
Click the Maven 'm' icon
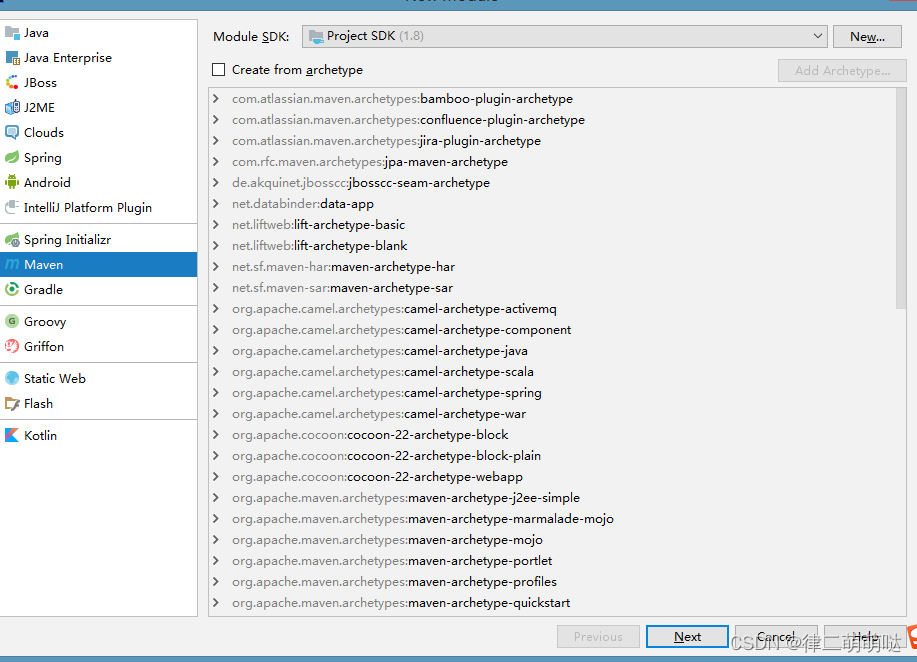pyautogui.click(x=12, y=265)
